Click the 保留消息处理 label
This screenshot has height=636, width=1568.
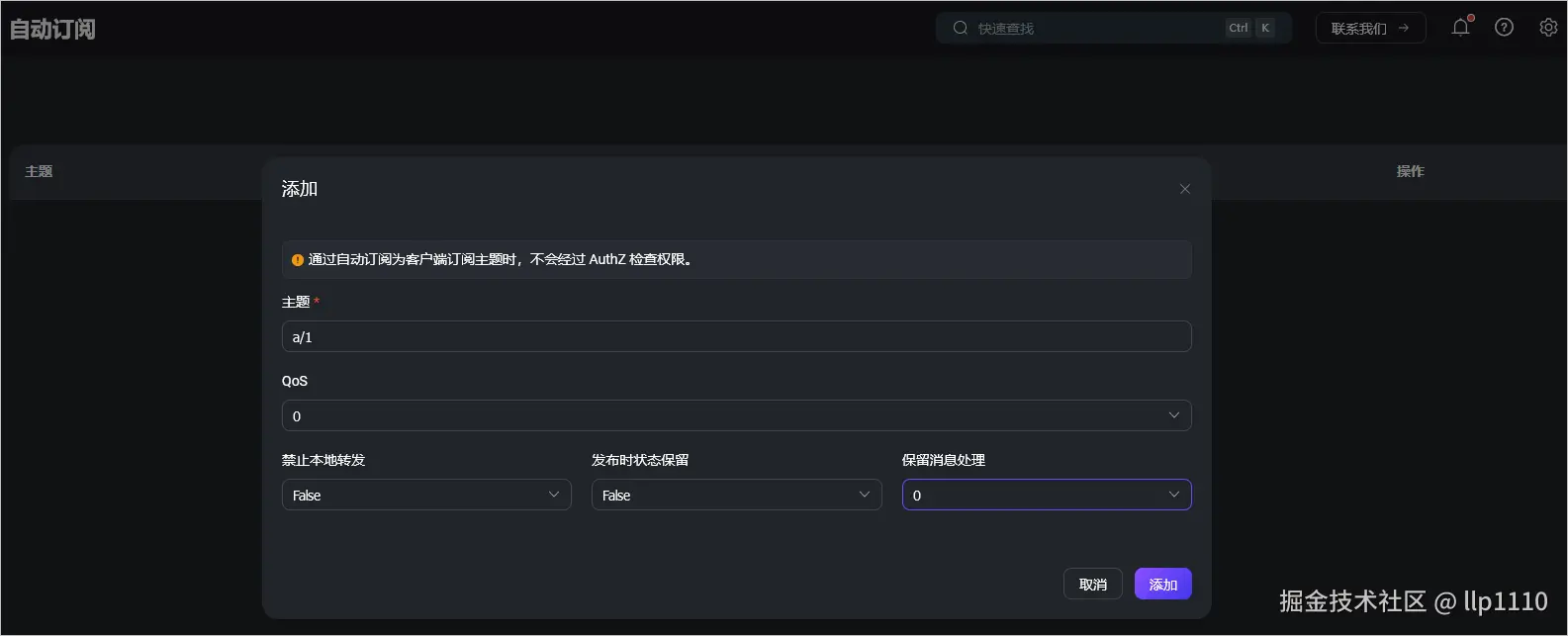pos(943,460)
